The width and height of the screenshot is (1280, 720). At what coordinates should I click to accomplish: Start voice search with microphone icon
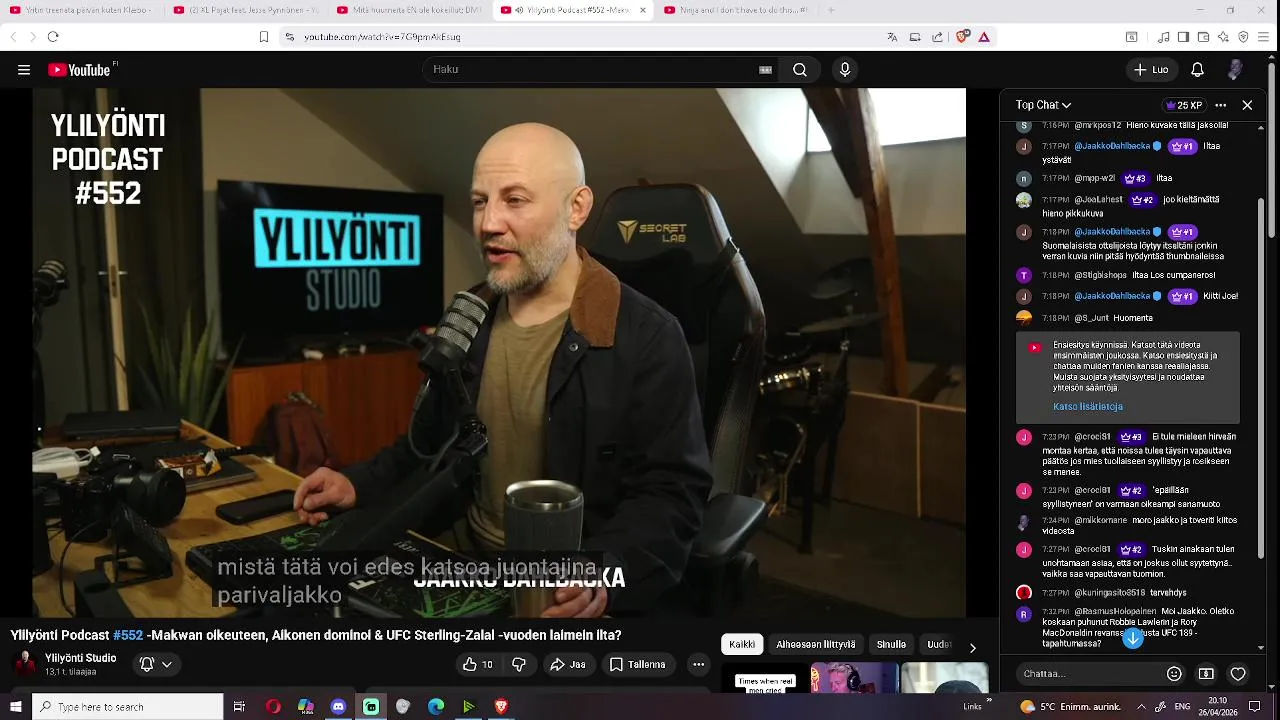pyautogui.click(x=845, y=70)
